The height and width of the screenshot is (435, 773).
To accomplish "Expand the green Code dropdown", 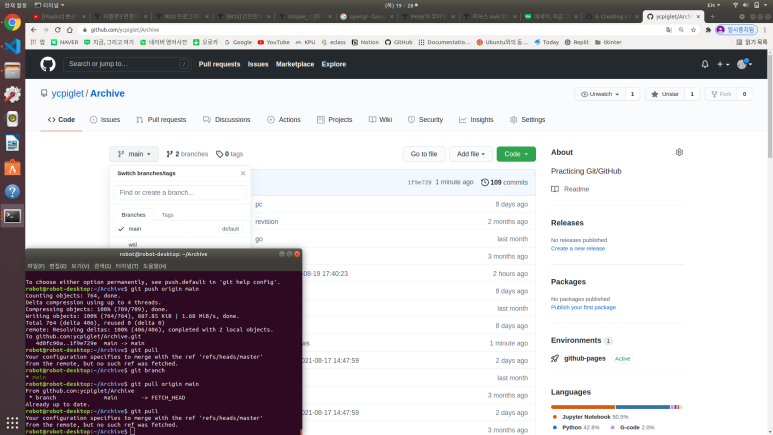I will 516,154.
